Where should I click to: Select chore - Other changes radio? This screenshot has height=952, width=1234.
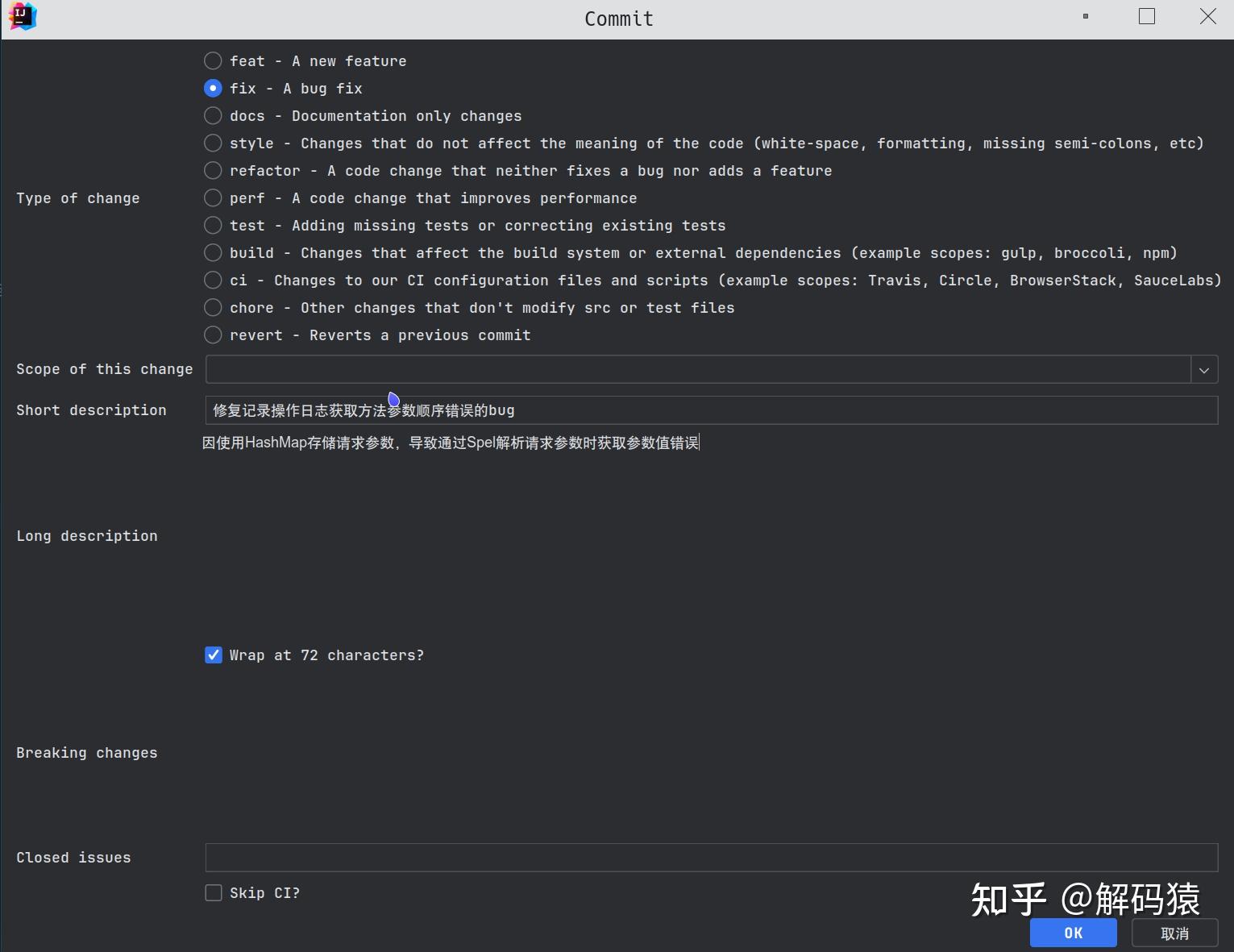click(x=213, y=308)
